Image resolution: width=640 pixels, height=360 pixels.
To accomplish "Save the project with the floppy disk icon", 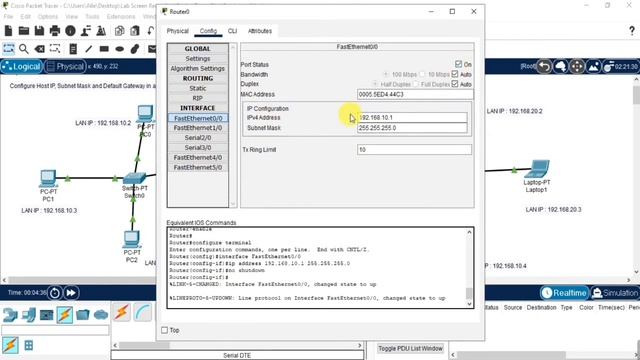I will [39, 31].
